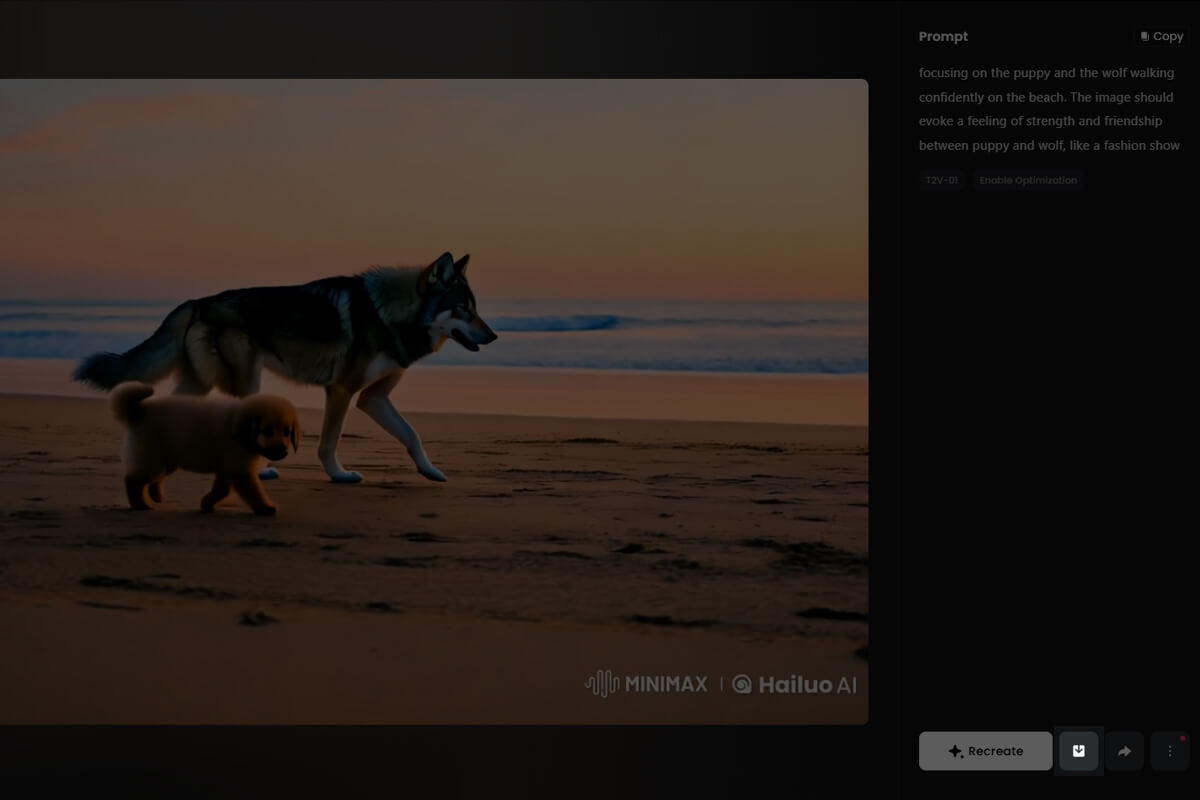The width and height of the screenshot is (1200, 800).
Task: Click the Hailuo AI watermark text
Action: point(807,685)
